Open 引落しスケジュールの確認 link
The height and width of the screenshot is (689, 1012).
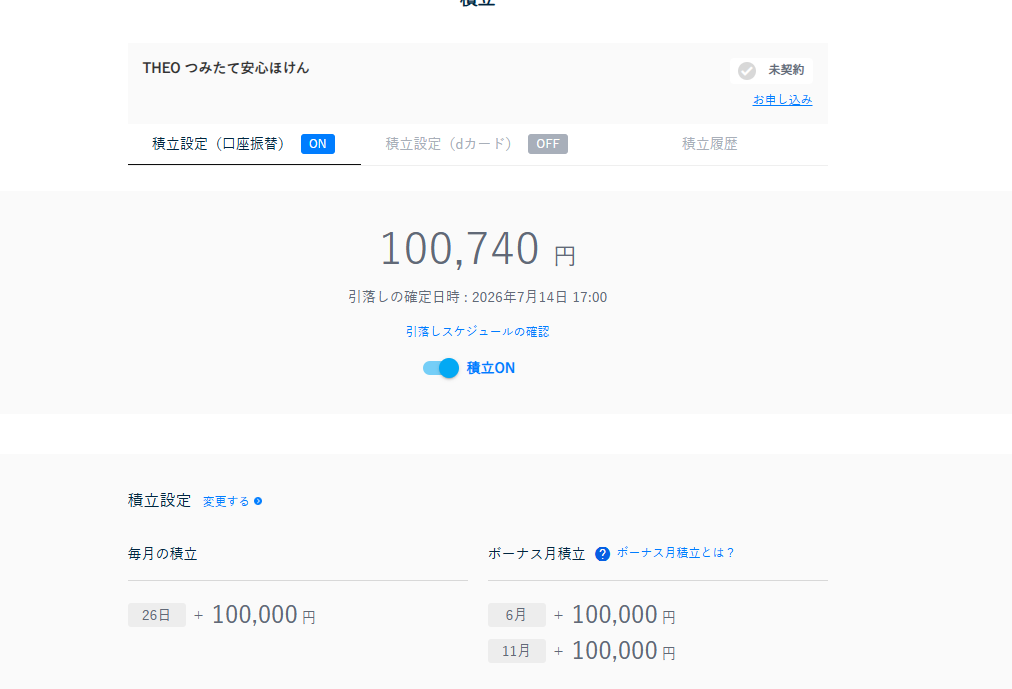pos(478,332)
